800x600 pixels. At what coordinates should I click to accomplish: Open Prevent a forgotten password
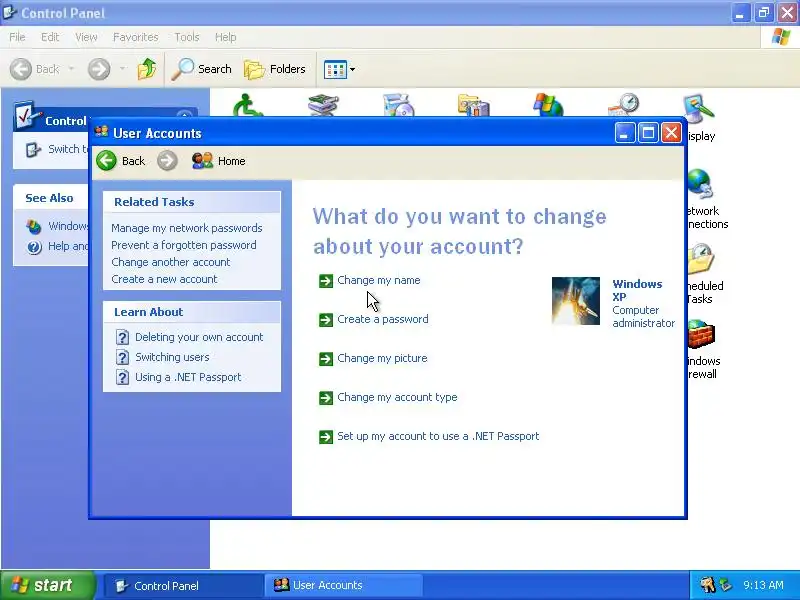184,245
